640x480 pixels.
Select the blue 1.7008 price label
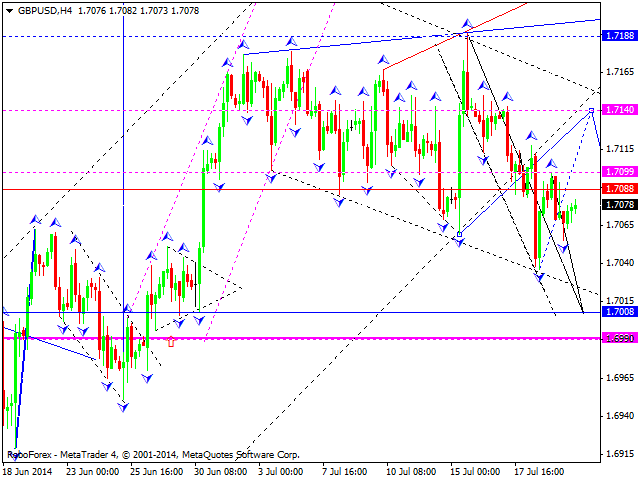pos(619,312)
